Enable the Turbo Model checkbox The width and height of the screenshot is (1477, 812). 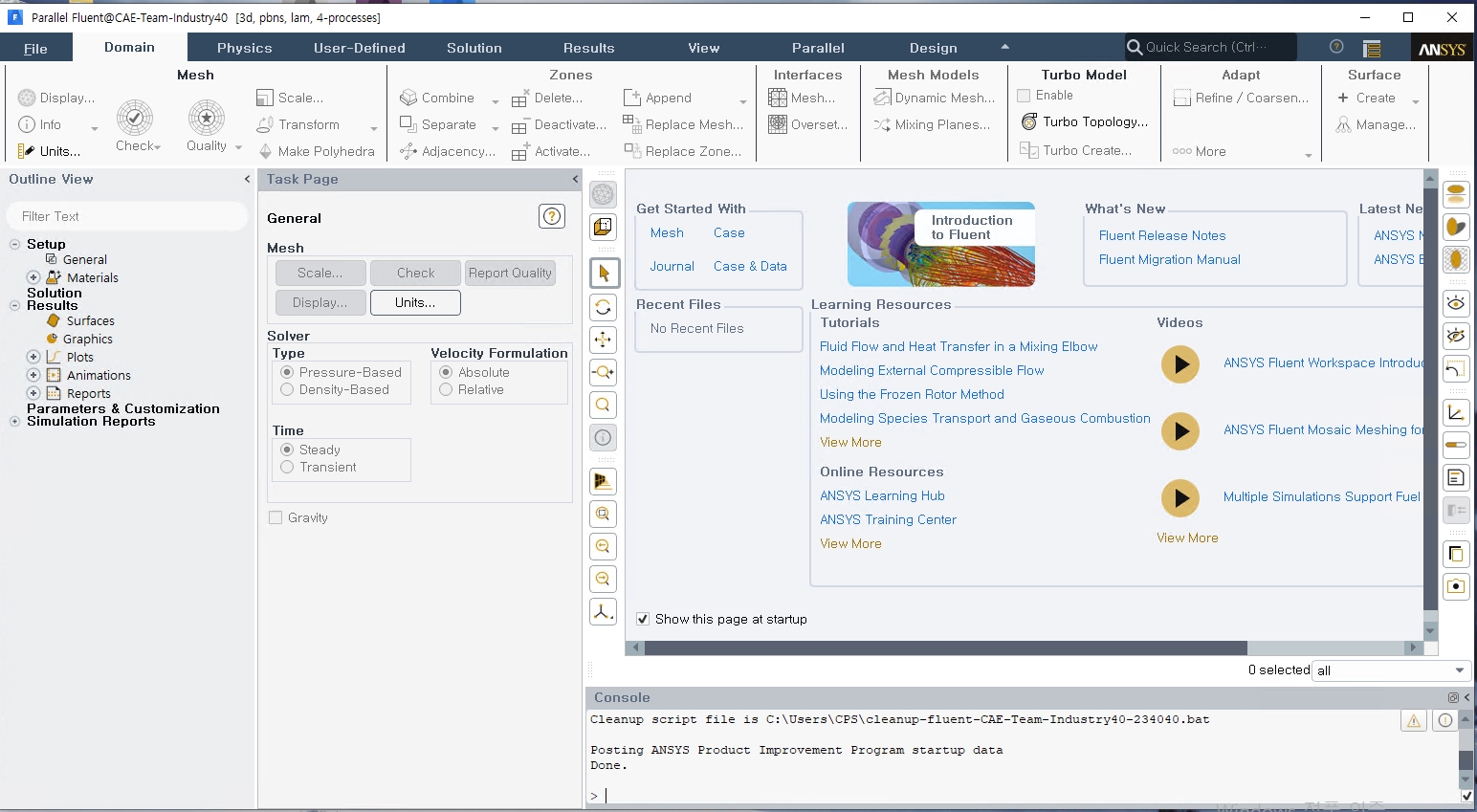1024,96
